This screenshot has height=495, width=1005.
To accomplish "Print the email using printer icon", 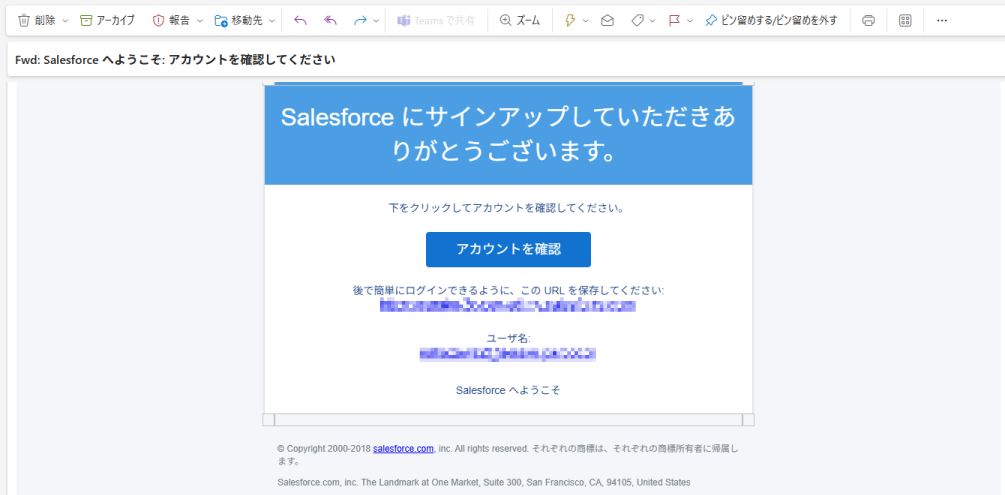I will [x=868, y=20].
